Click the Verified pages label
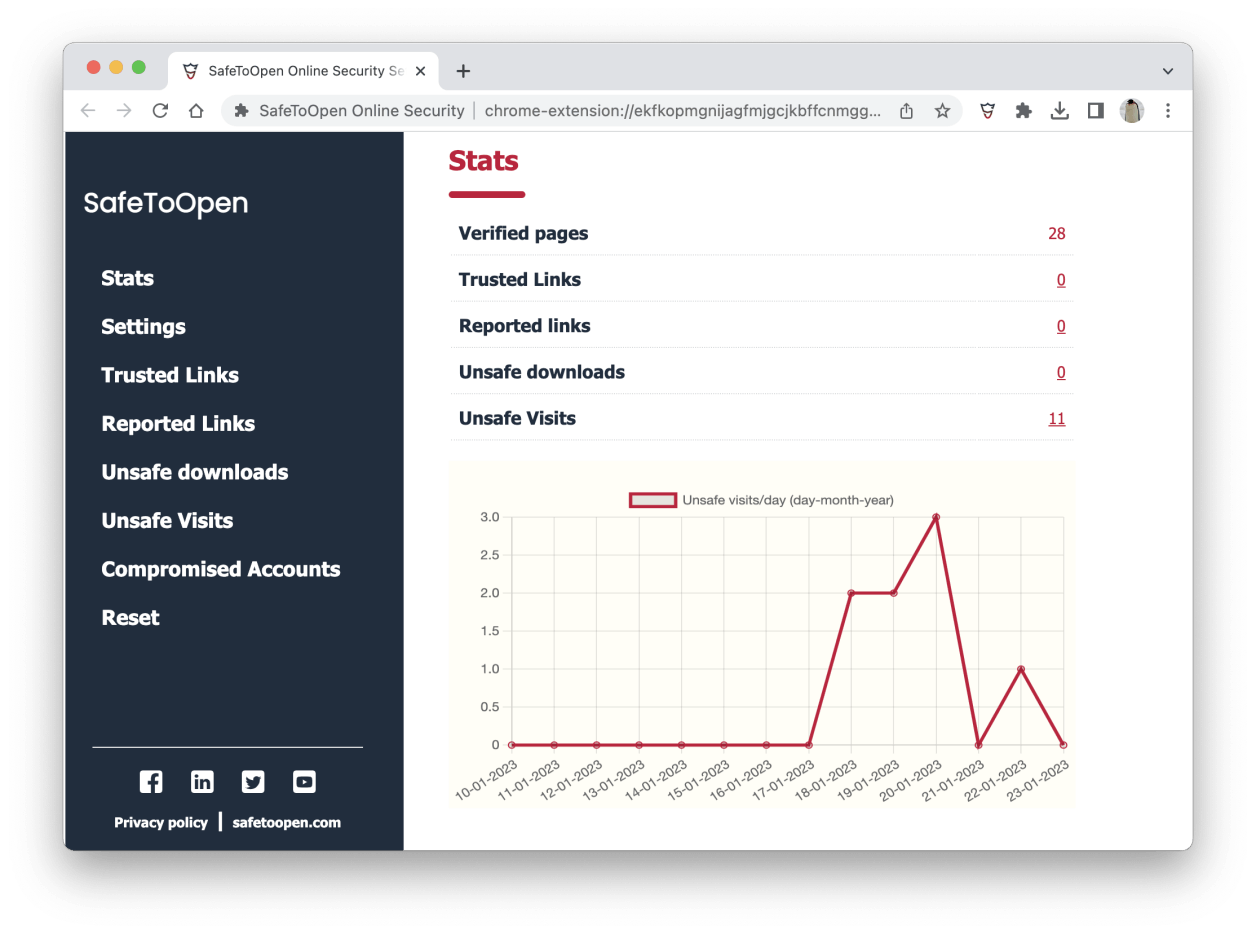This screenshot has height=934, width=1256. [523, 234]
